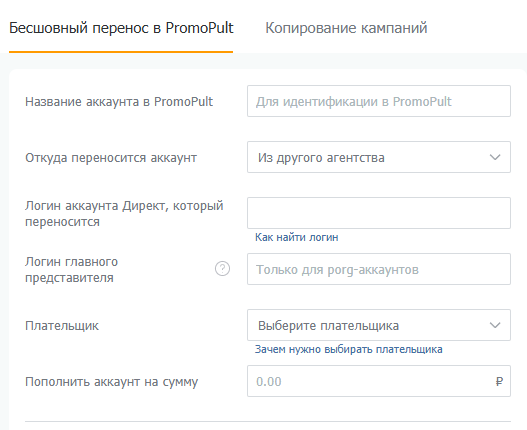Focus the Только для porg-аккаунтов field
The width and height of the screenshot is (527, 430).
[379, 269]
